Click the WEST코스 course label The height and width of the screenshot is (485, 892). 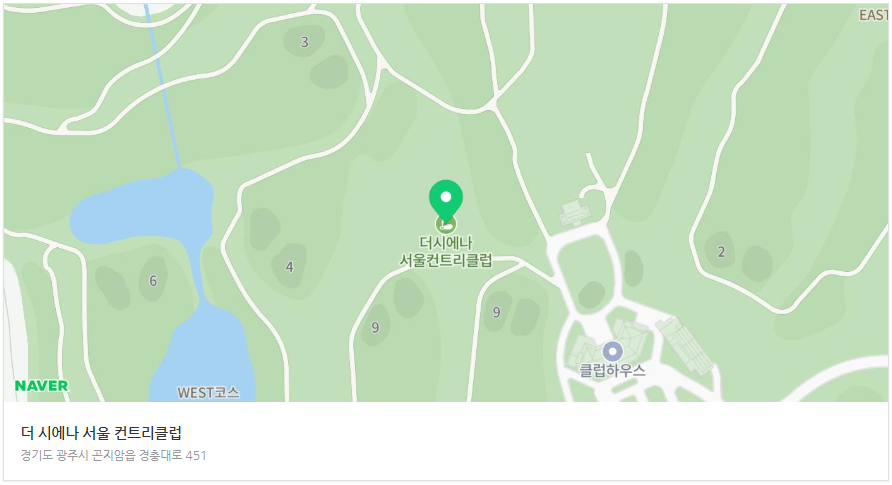pyautogui.click(x=208, y=393)
